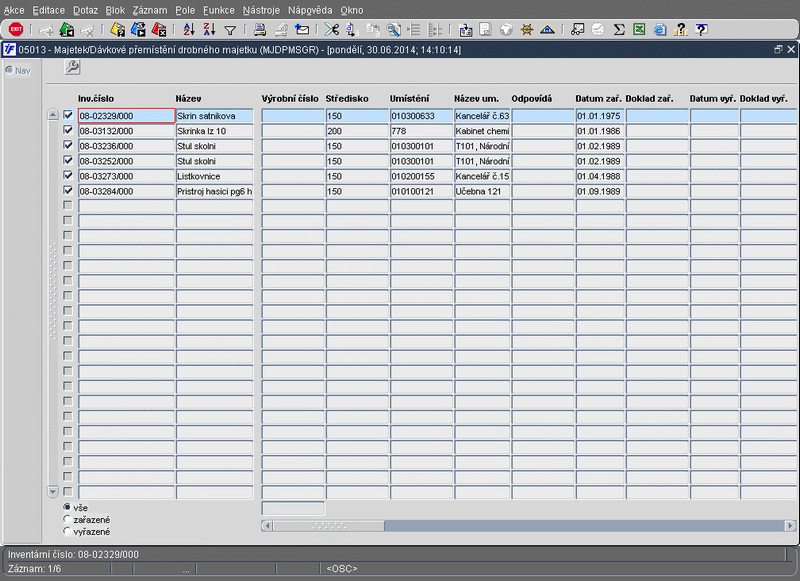800x581 pixels.
Task: Click the empty field below Výrobní číslo column
Action: [293, 508]
